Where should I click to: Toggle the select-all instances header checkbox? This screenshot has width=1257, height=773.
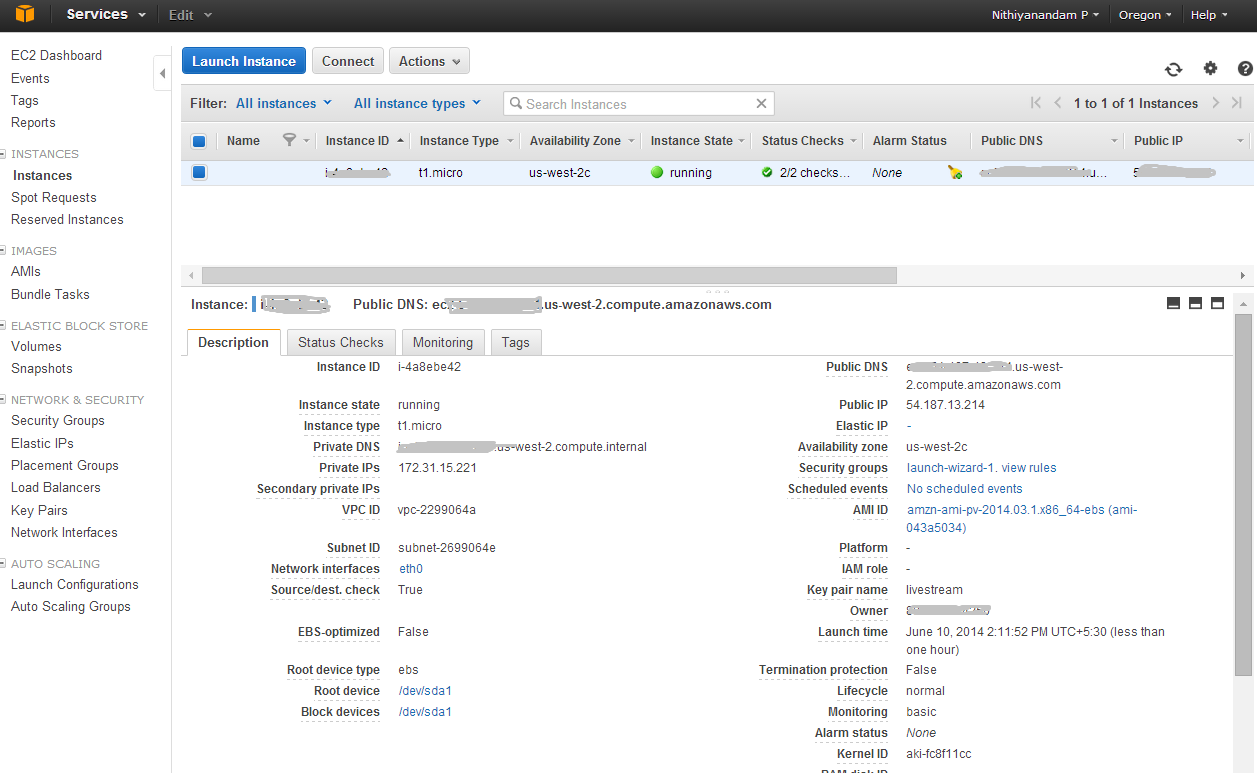(198, 141)
